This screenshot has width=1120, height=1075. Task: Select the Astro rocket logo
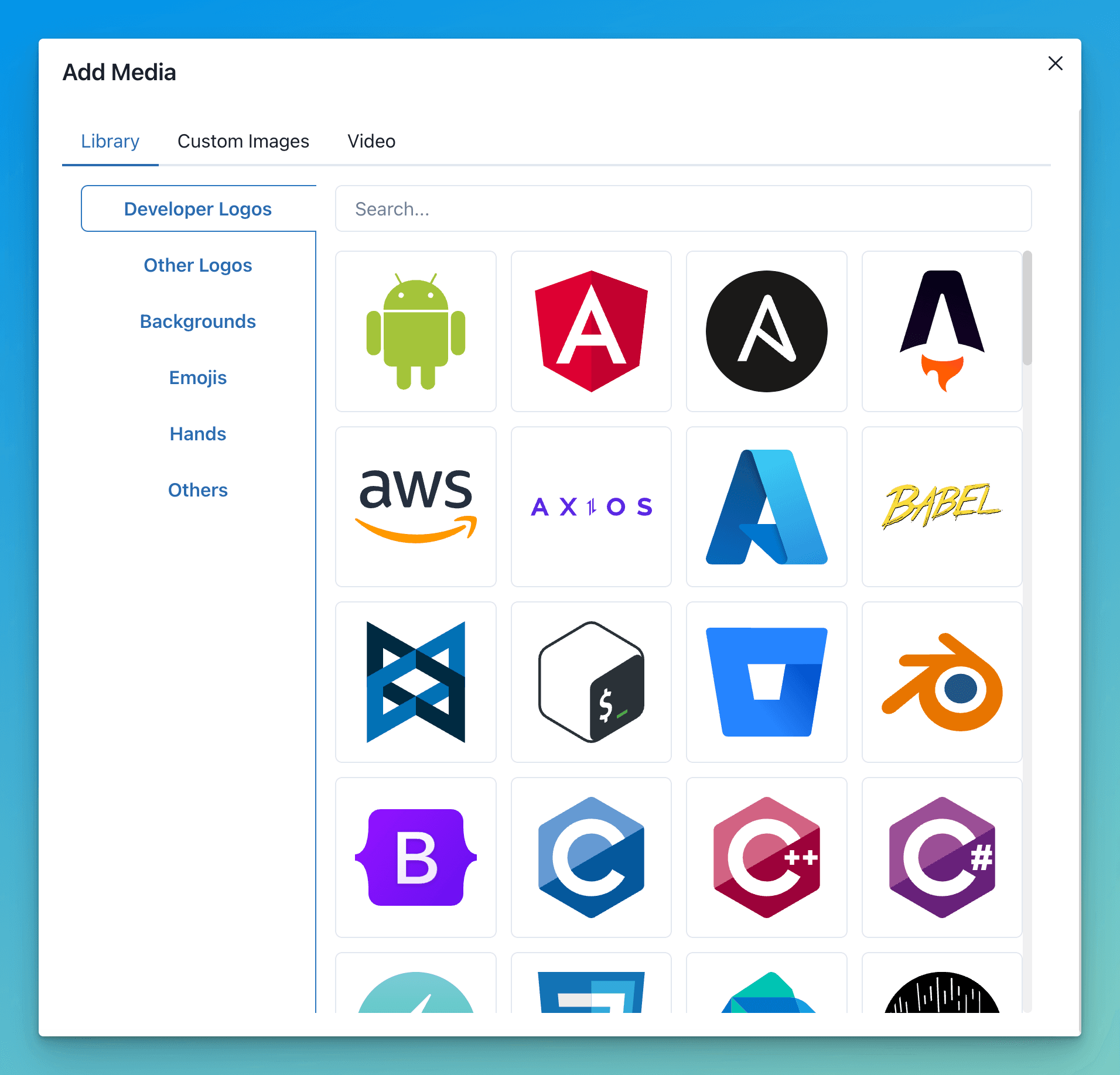942,331
